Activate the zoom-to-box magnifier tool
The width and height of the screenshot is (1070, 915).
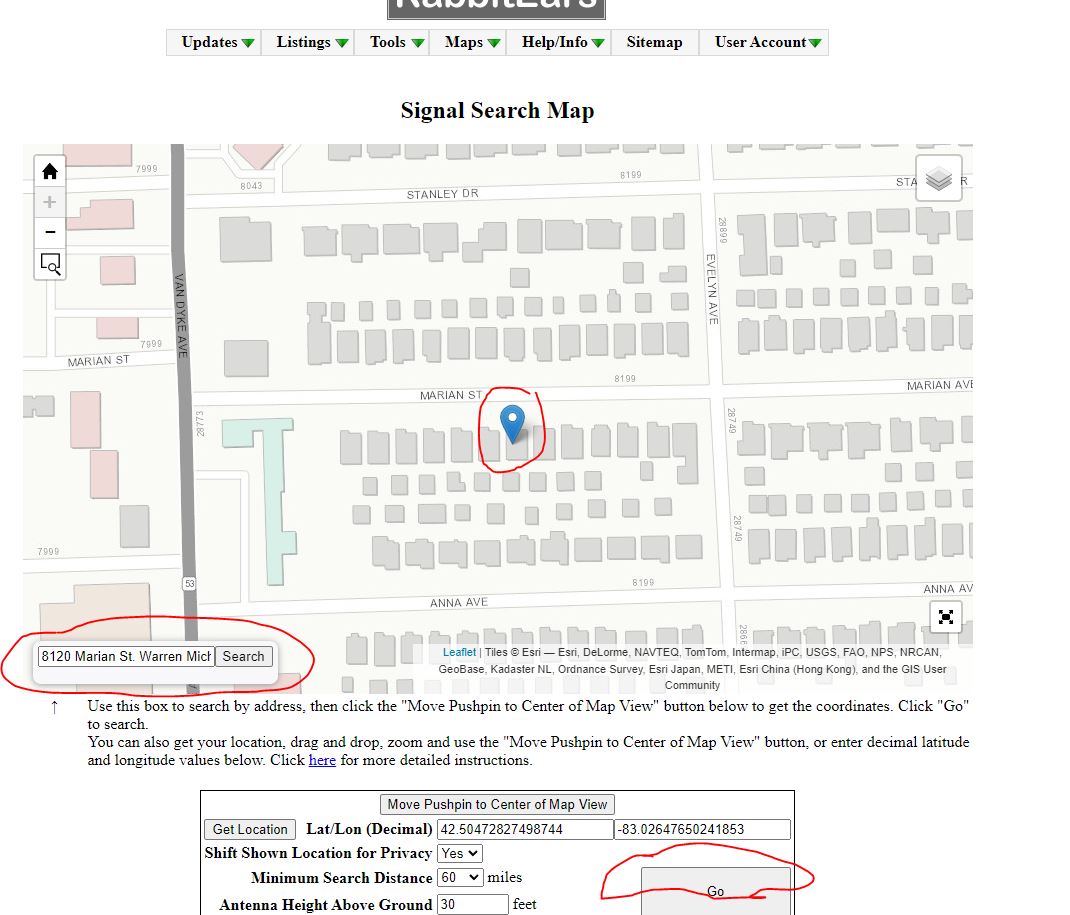[x=50, y=264]
